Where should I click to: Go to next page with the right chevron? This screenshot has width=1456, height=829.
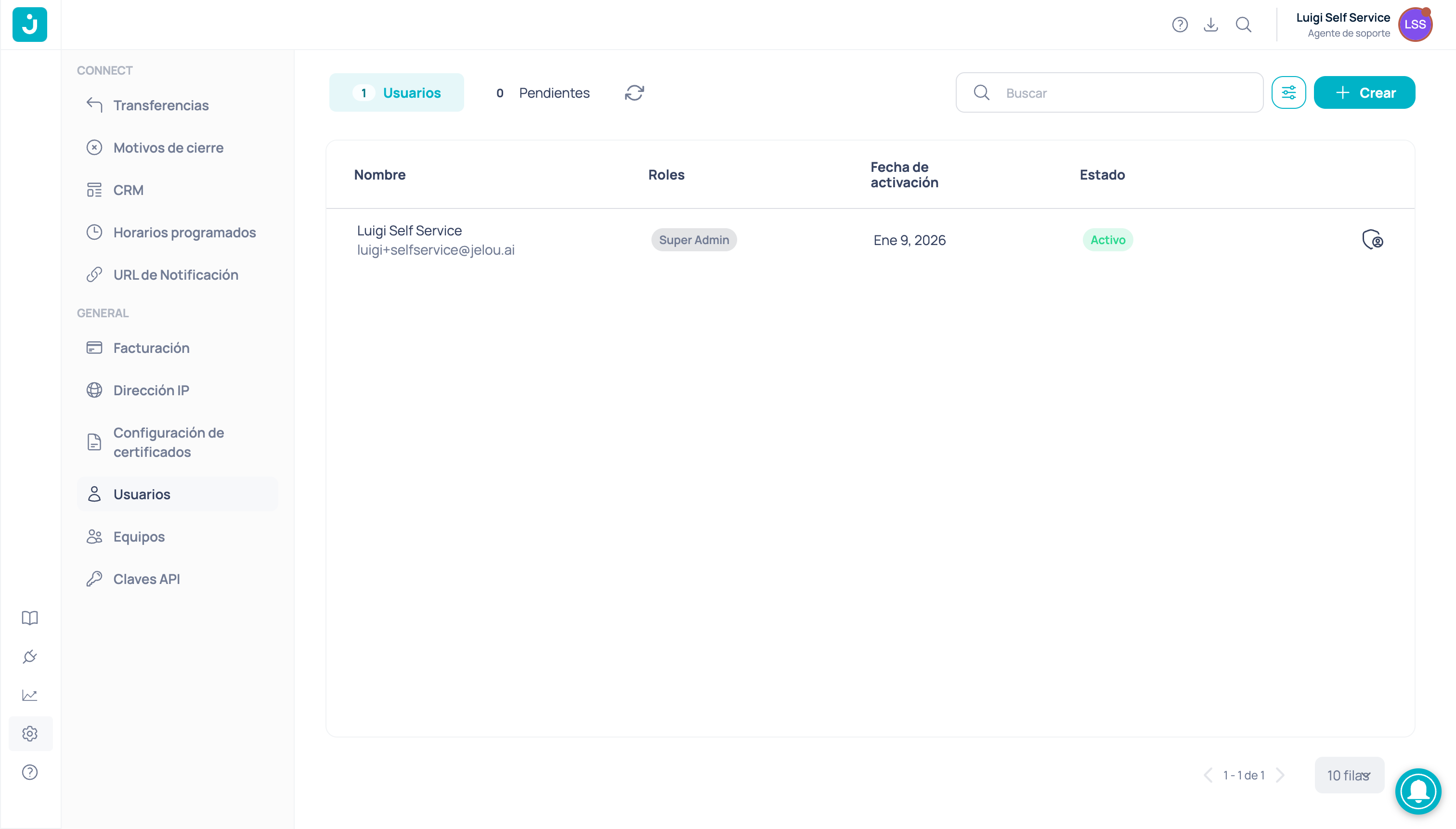[x=1280, y=775]
